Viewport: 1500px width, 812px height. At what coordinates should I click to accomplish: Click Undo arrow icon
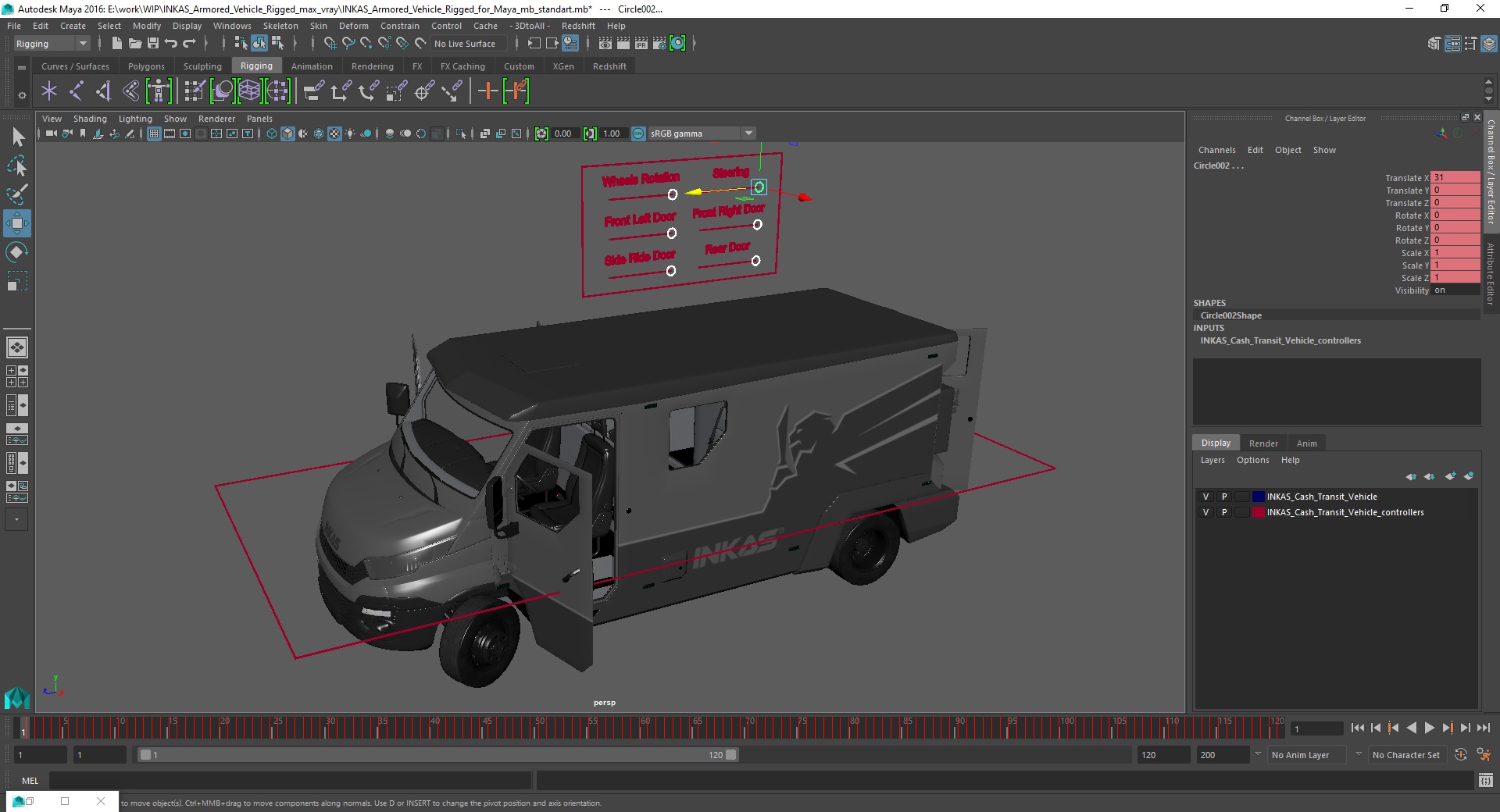pyautogui.click(x=171, y=44)
